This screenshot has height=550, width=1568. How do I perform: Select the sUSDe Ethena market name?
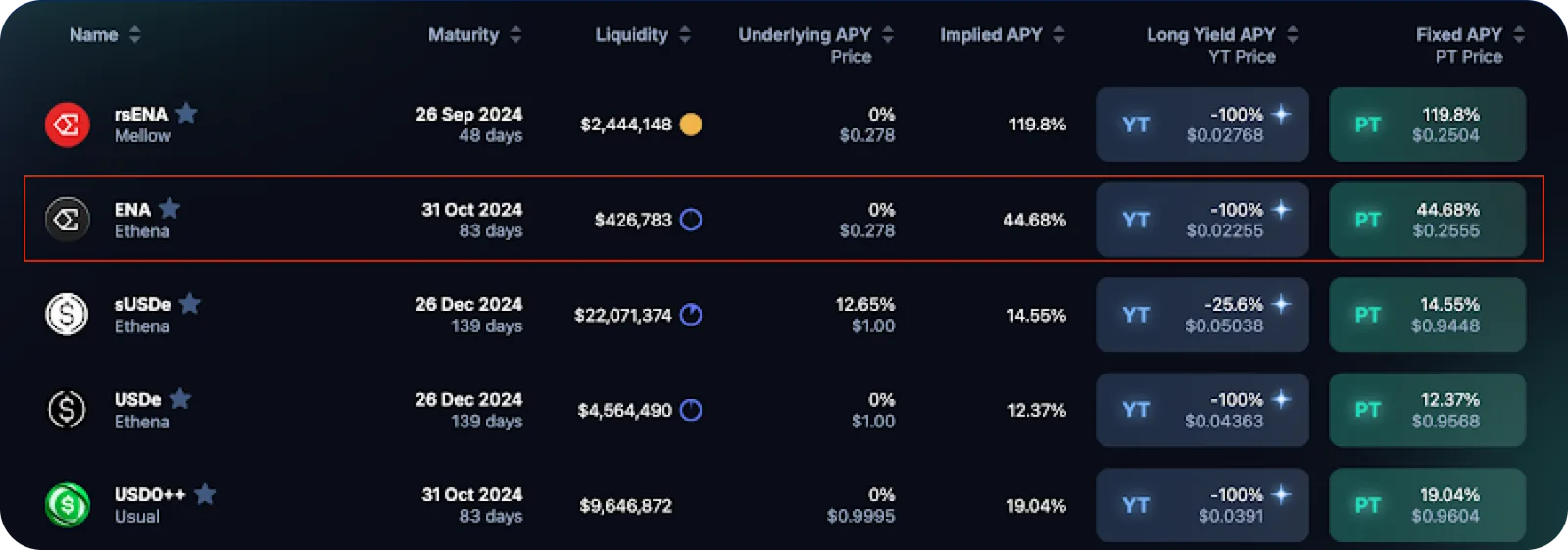click(143, 315)
